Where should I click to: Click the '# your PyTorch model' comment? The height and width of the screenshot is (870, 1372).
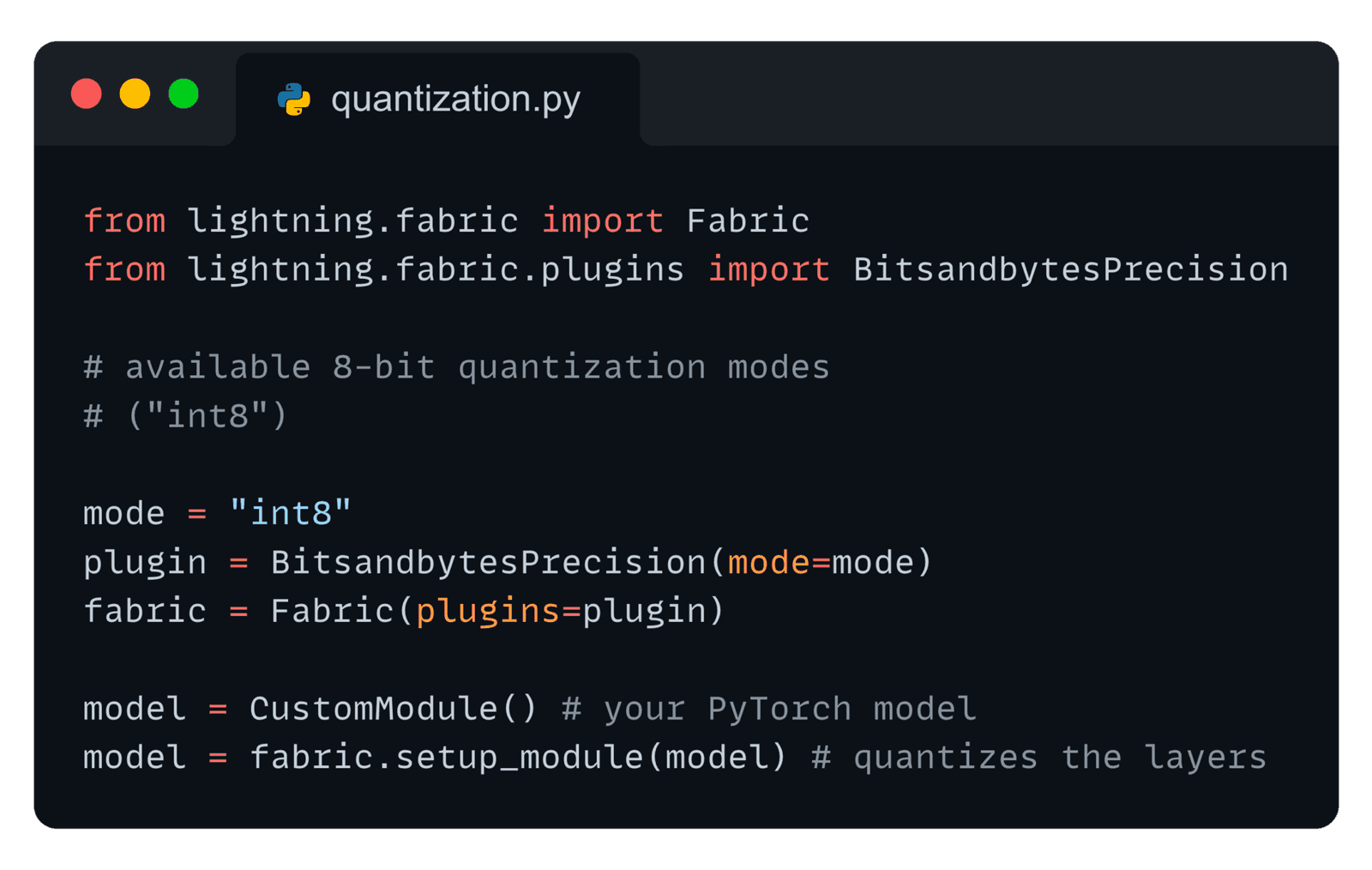pos(769,710)
